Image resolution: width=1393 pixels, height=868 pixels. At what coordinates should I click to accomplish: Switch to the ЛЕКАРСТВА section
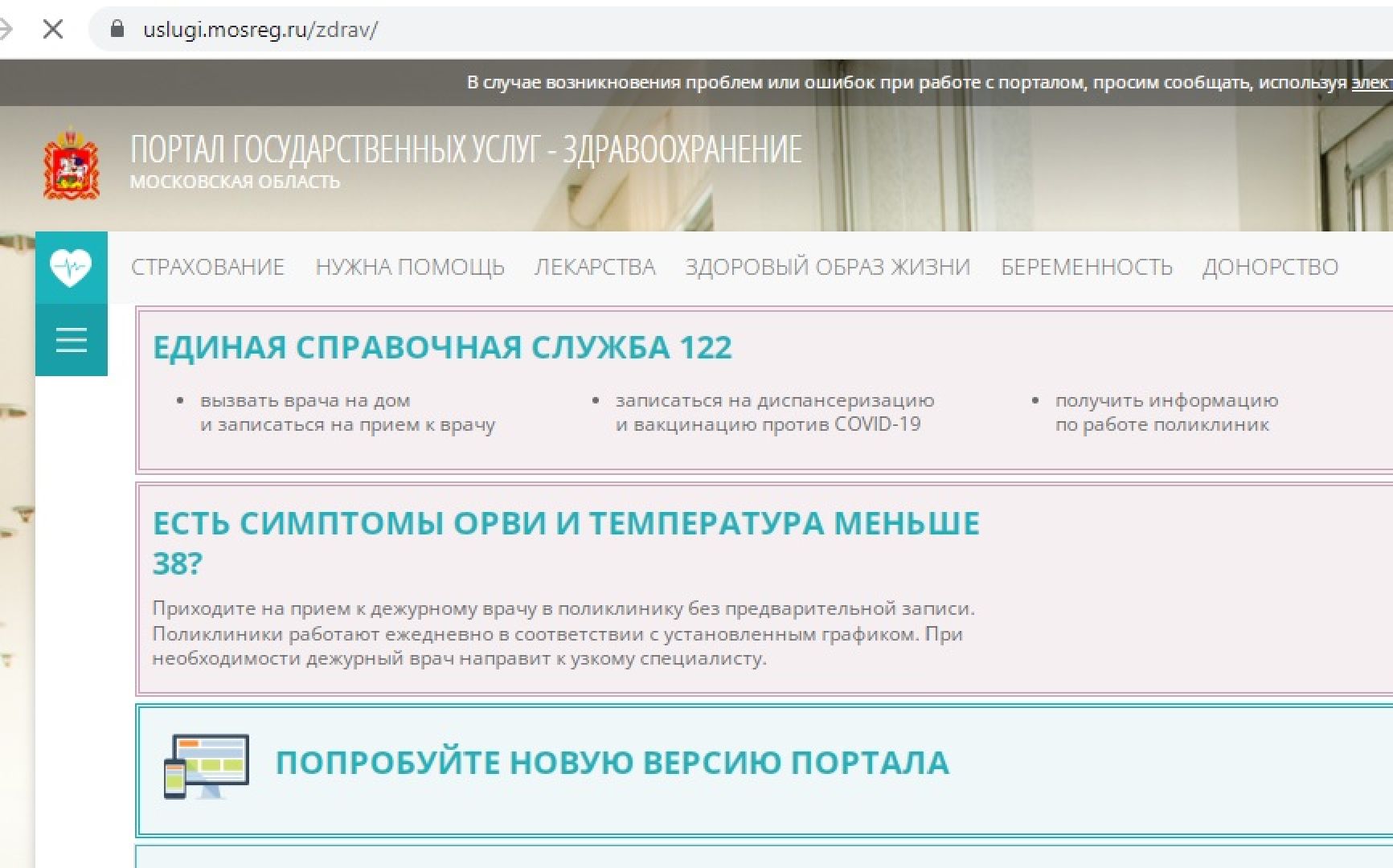point(595,267)
